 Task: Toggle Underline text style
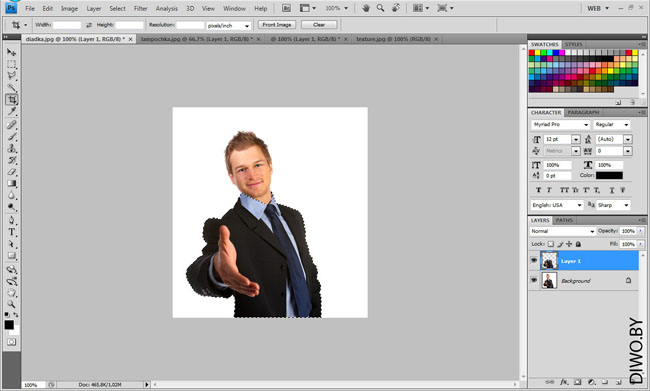point(611,190)
